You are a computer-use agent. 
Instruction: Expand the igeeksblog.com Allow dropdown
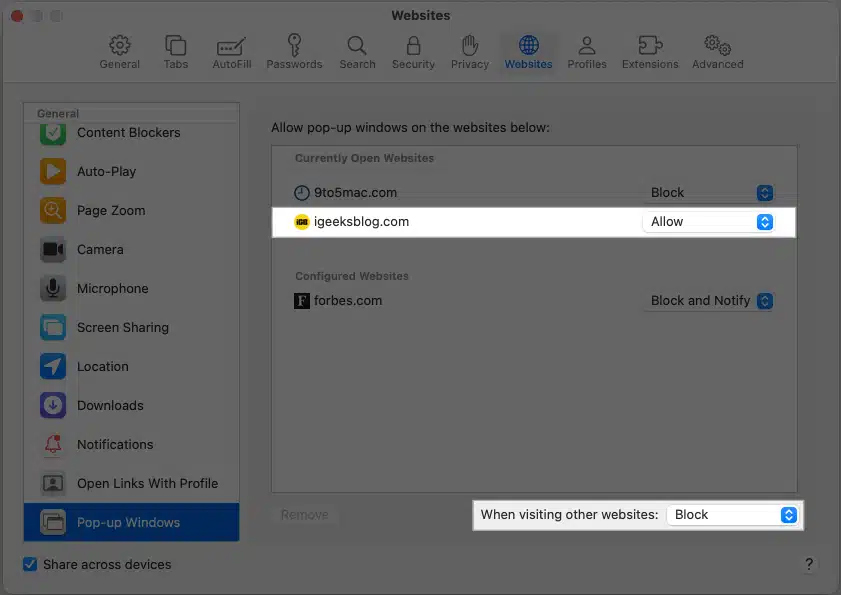(708, 222)
